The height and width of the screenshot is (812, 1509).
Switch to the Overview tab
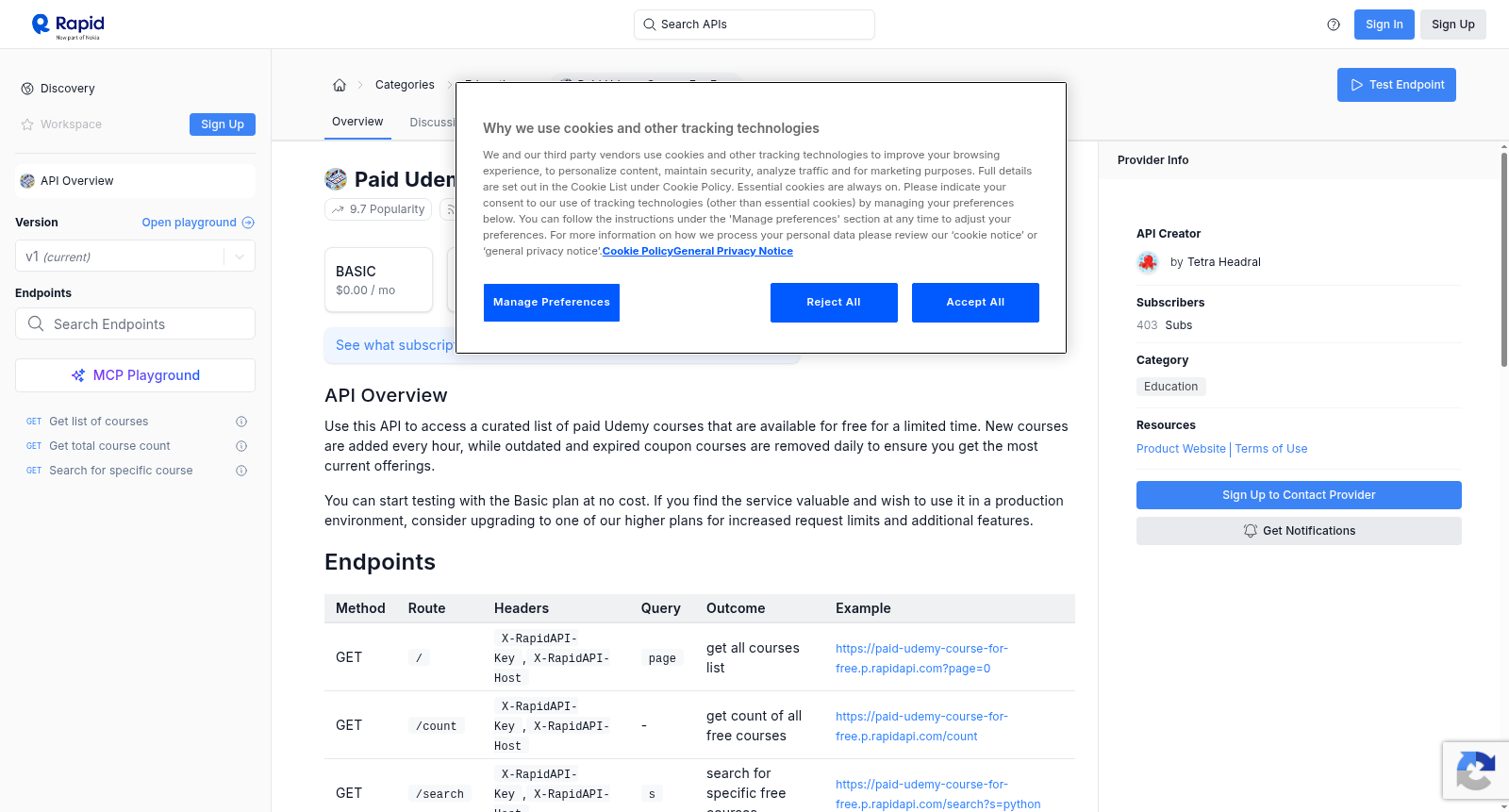tap(357, 122)
